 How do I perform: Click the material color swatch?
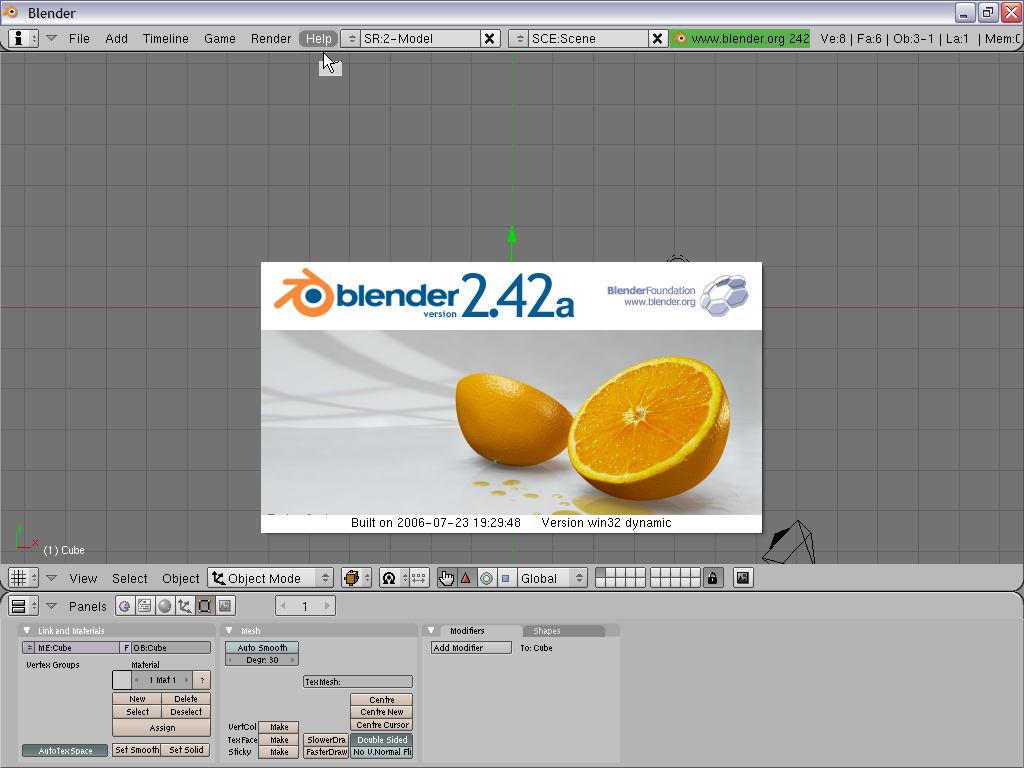coord(122,680)
